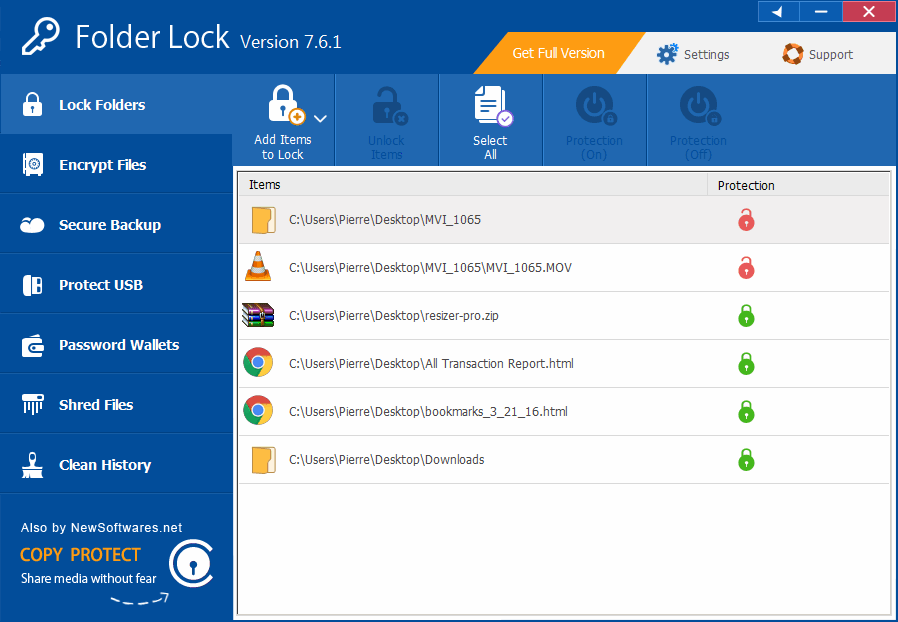The image size is (898, 622).
Task: Open the Lock Folders section
Action: click(x=116, y=104)
